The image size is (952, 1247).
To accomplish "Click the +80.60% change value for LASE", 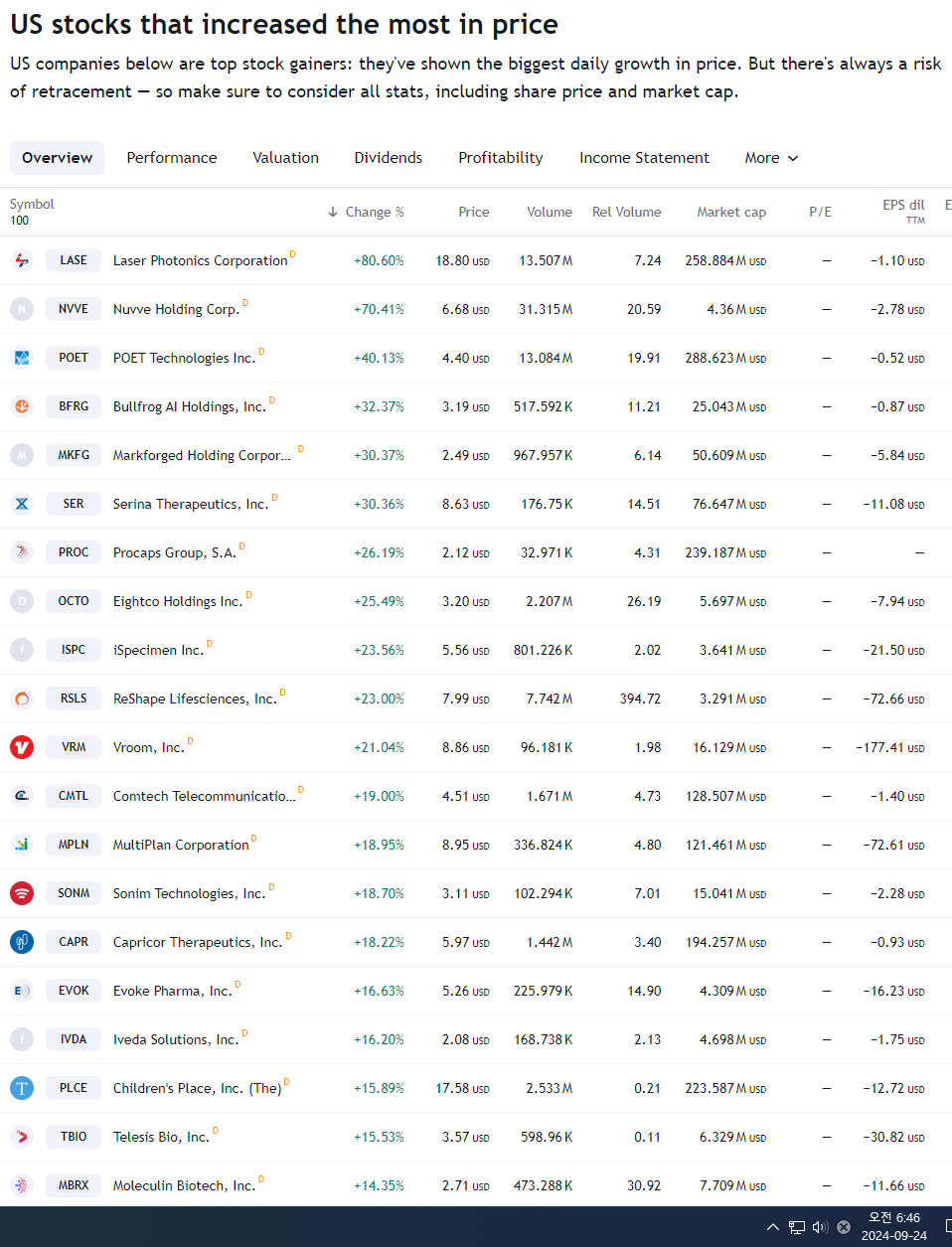I will pyautogui.click(x=379, y=260).
